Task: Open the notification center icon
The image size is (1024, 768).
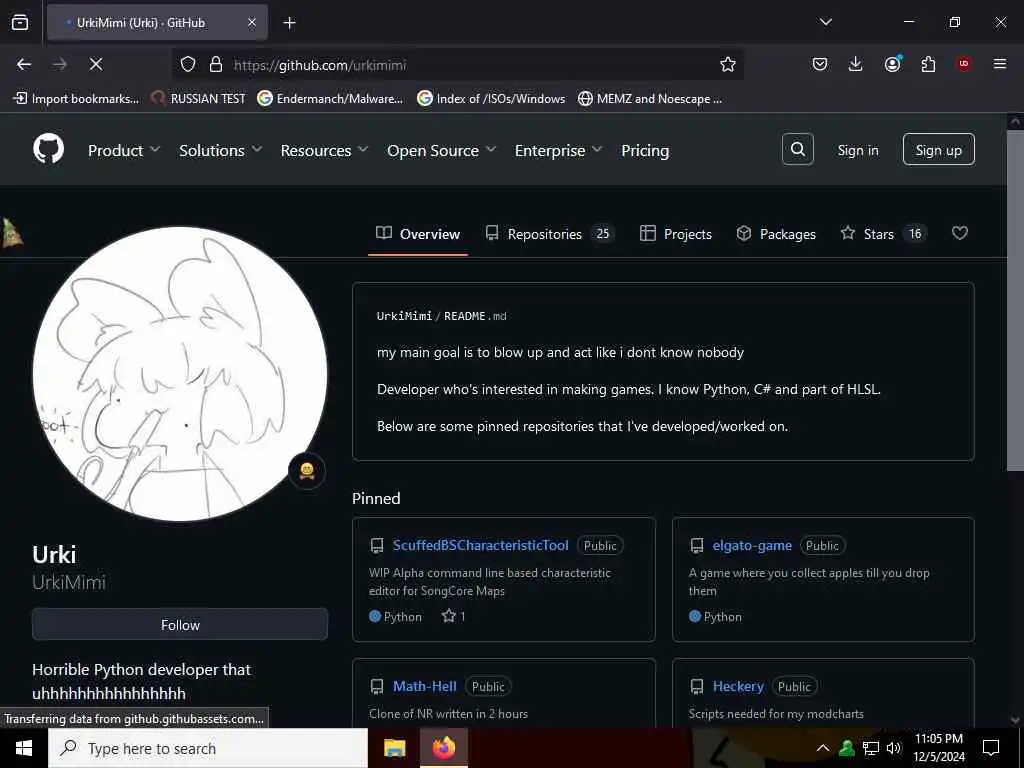Action: 991,748
